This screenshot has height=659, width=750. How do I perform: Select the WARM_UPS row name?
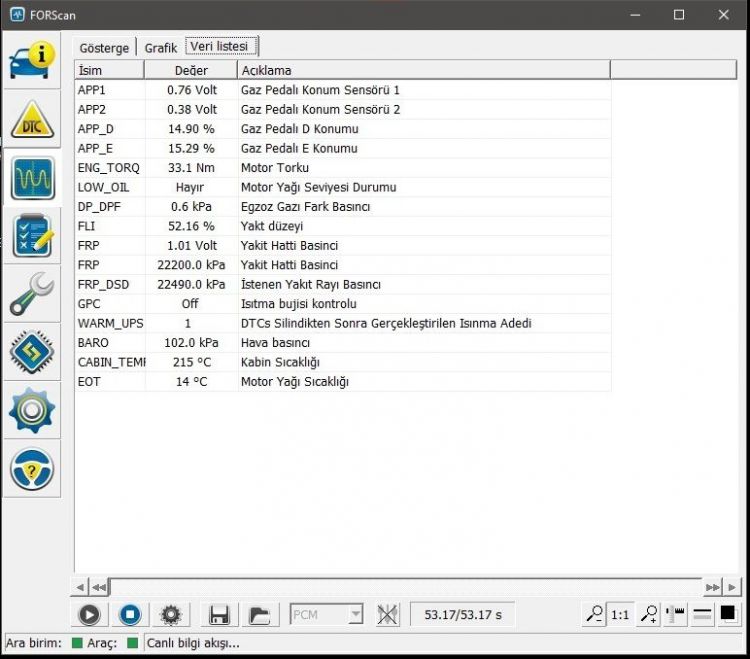tap(110, 323)
